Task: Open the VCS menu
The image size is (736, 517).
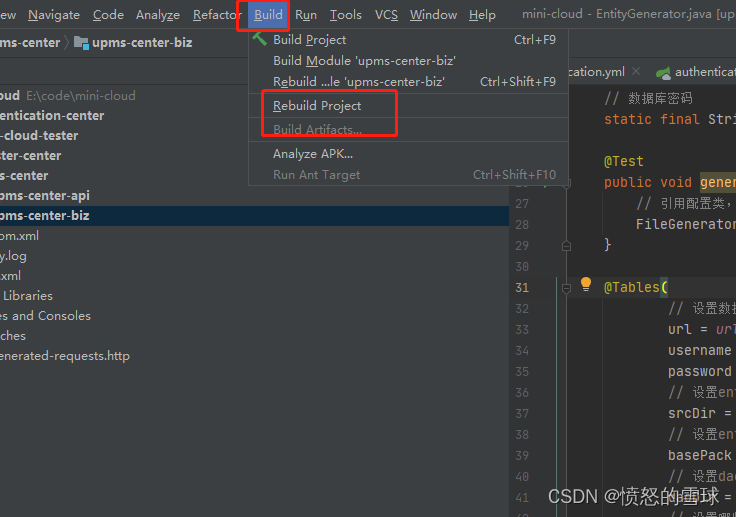Action: pyautogui.click(x=386, y=14)
